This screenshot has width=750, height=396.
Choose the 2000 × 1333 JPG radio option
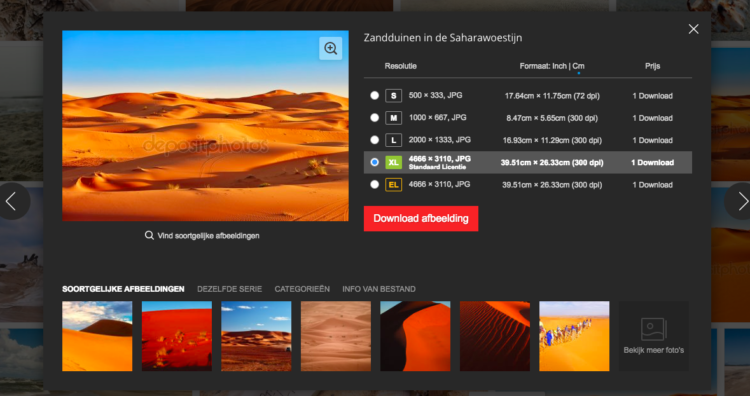[x=375, y=140]
